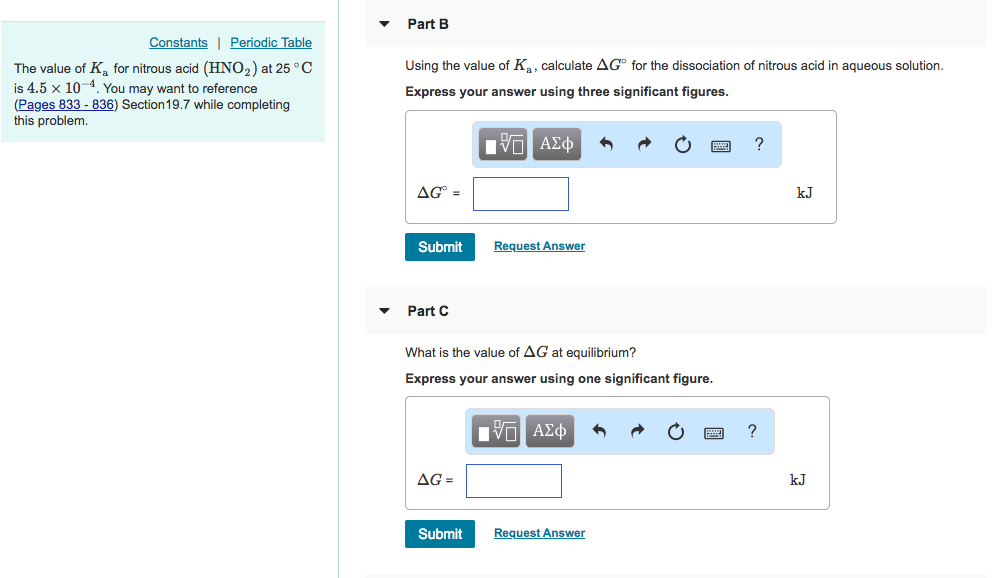Viewport: 992px width, 578px height.
Task: Open equation editor help in Part B
Action: (758, 144)
